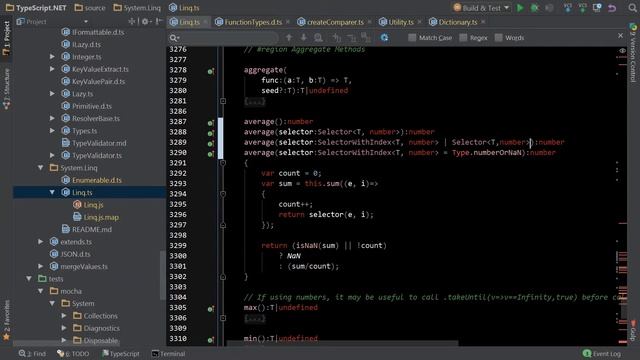
Task: Close the FunctionTypes.d.ts tab
Action: [288, 22]
